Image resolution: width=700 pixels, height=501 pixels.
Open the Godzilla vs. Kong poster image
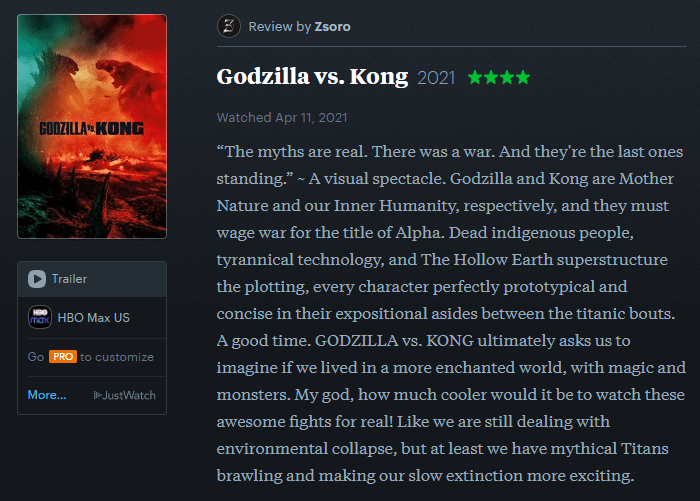92,126
